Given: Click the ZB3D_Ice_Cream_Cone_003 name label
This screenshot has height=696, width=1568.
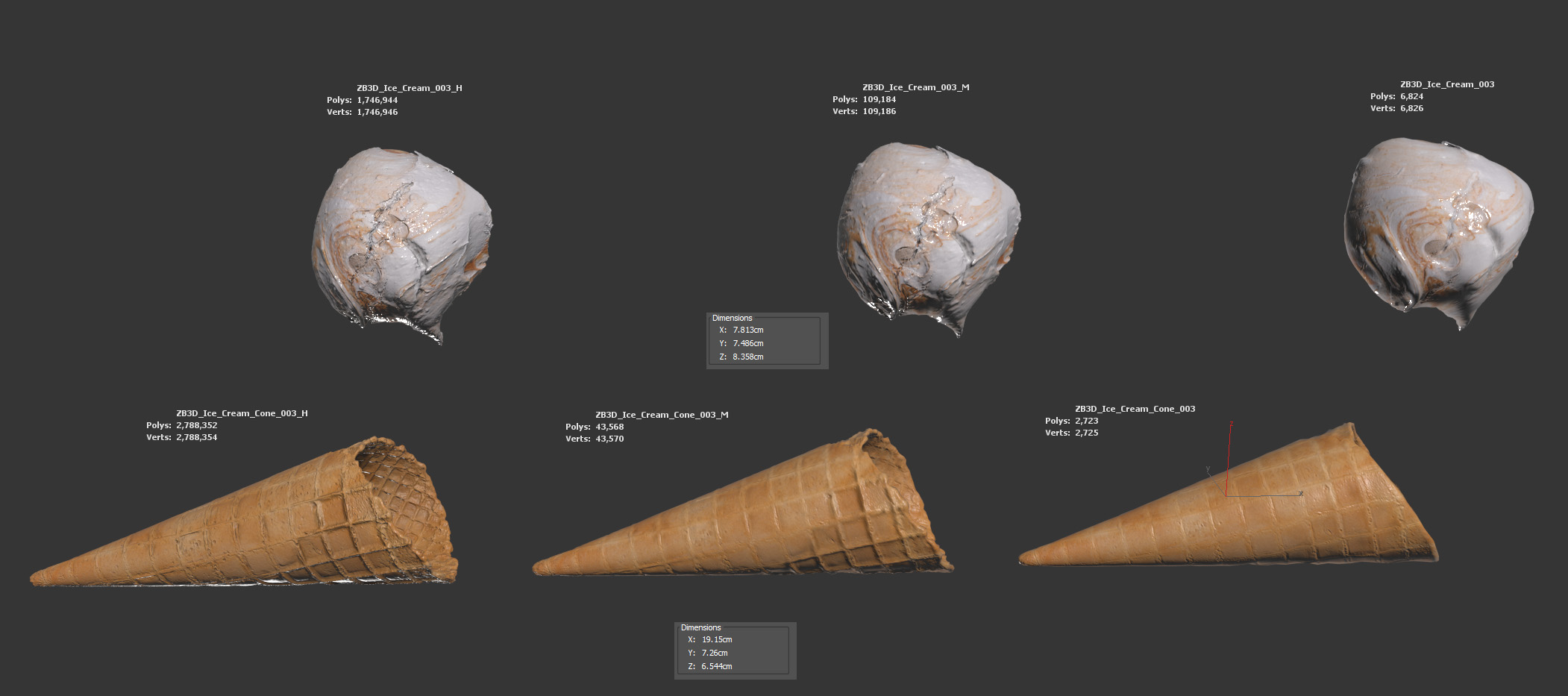Looking at the screenshot, I should 1135,409.
